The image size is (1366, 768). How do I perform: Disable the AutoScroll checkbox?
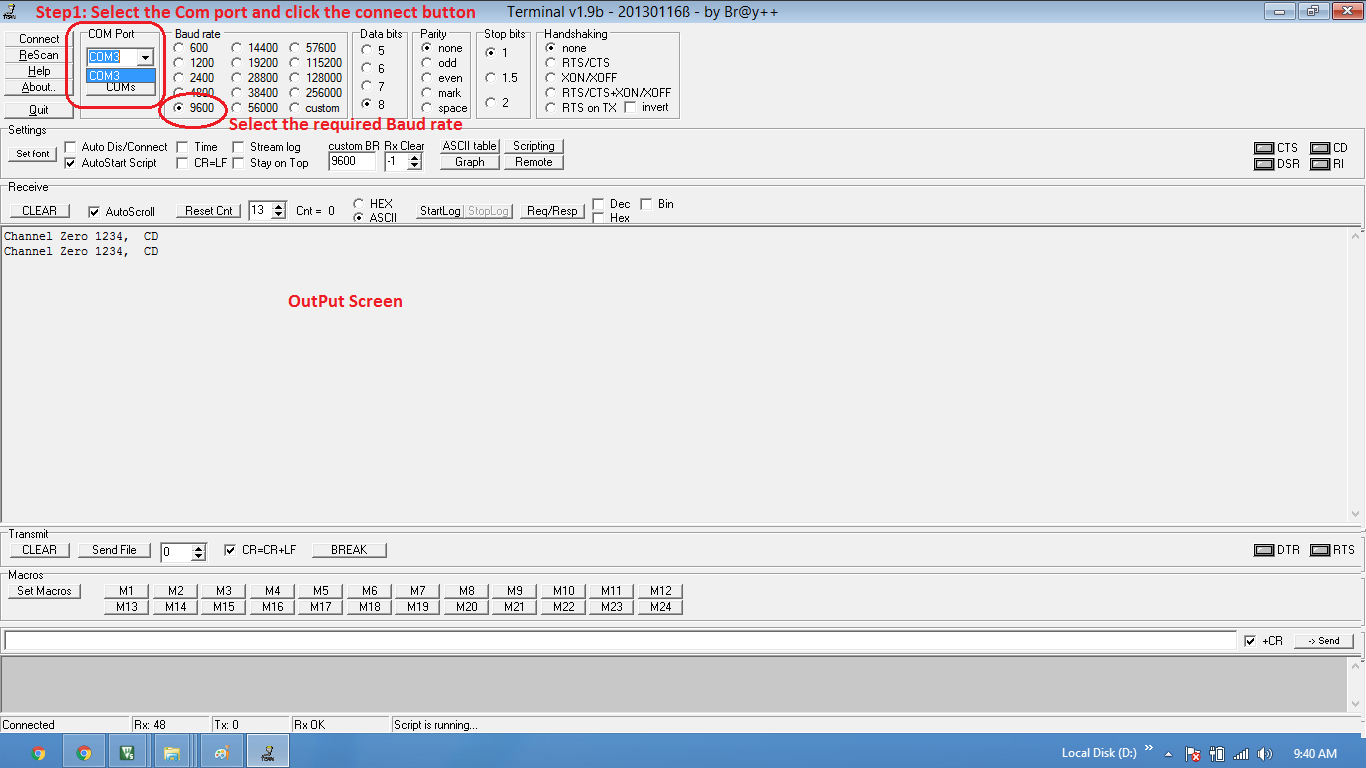94,212
